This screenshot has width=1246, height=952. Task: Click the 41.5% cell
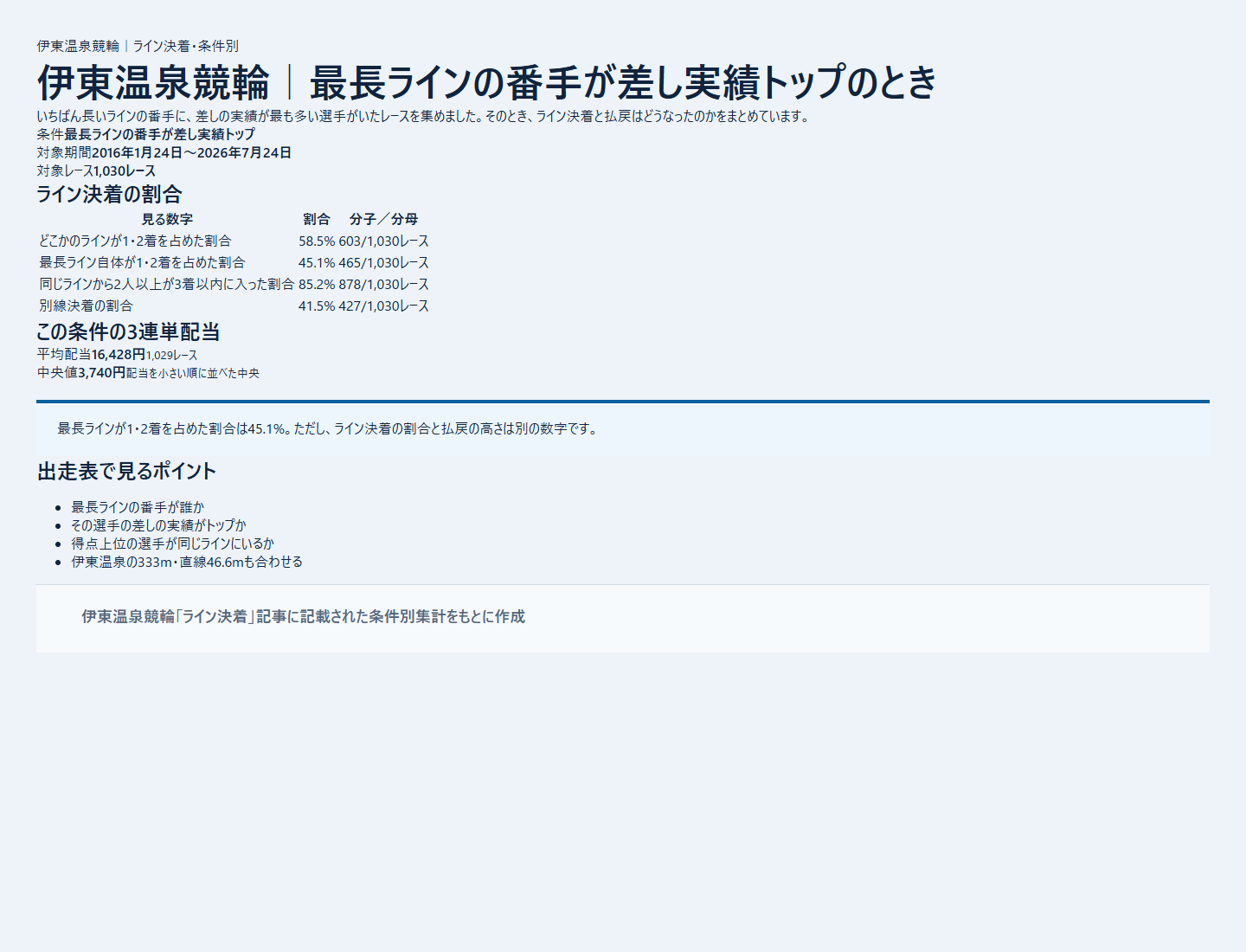pos(317,306)
